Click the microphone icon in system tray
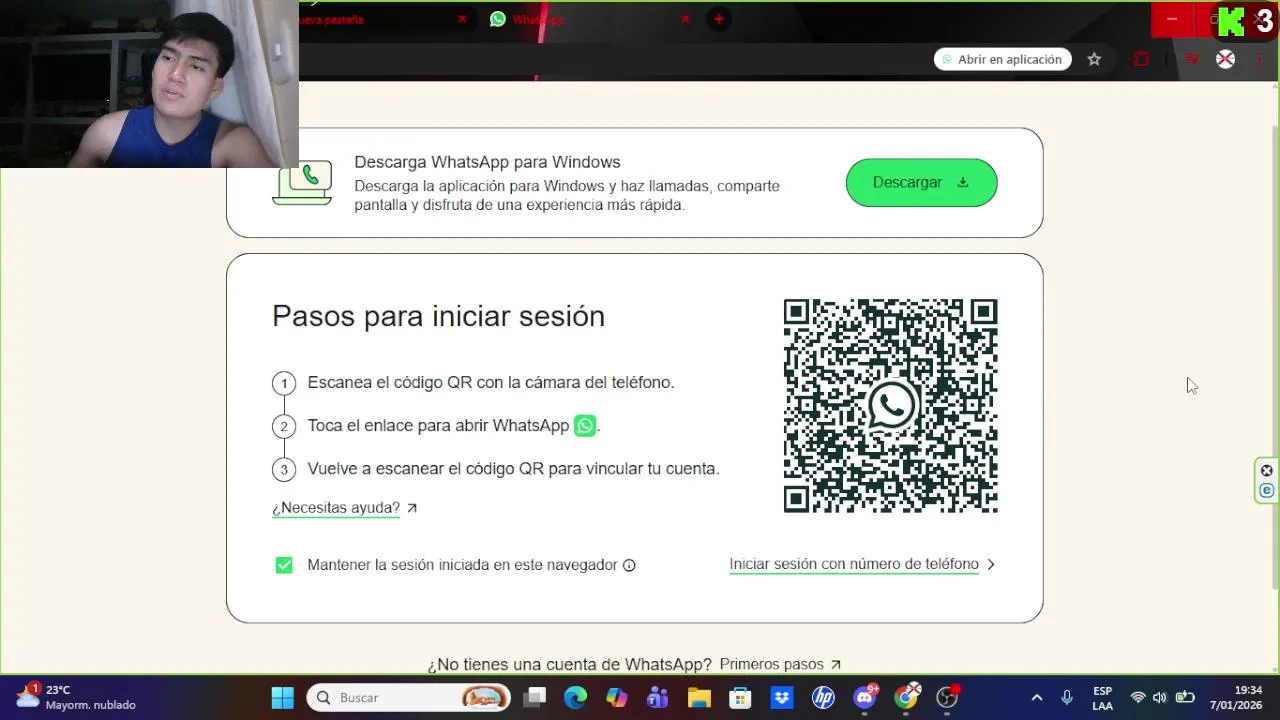This screenshot has height=720, width=1280. (1067, 697)
